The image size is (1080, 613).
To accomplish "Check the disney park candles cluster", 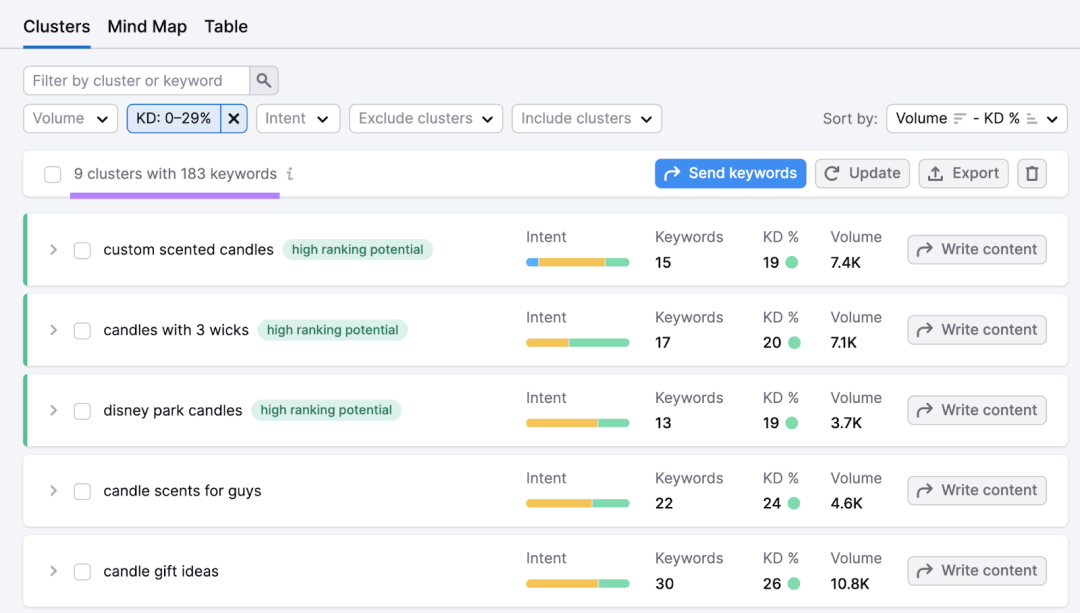I will coord(82,411).
